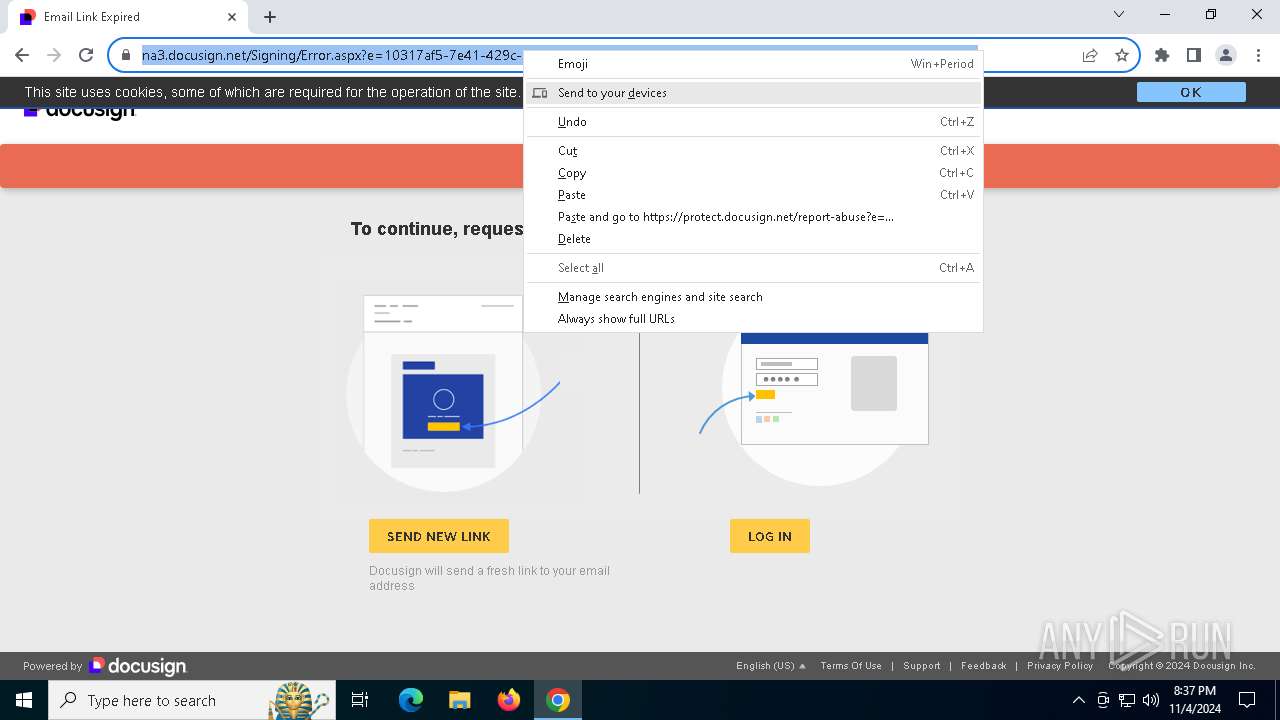
Task: Open the Privacy Policy footer link
Action: pyautogui.click(x=1060, y=666)
